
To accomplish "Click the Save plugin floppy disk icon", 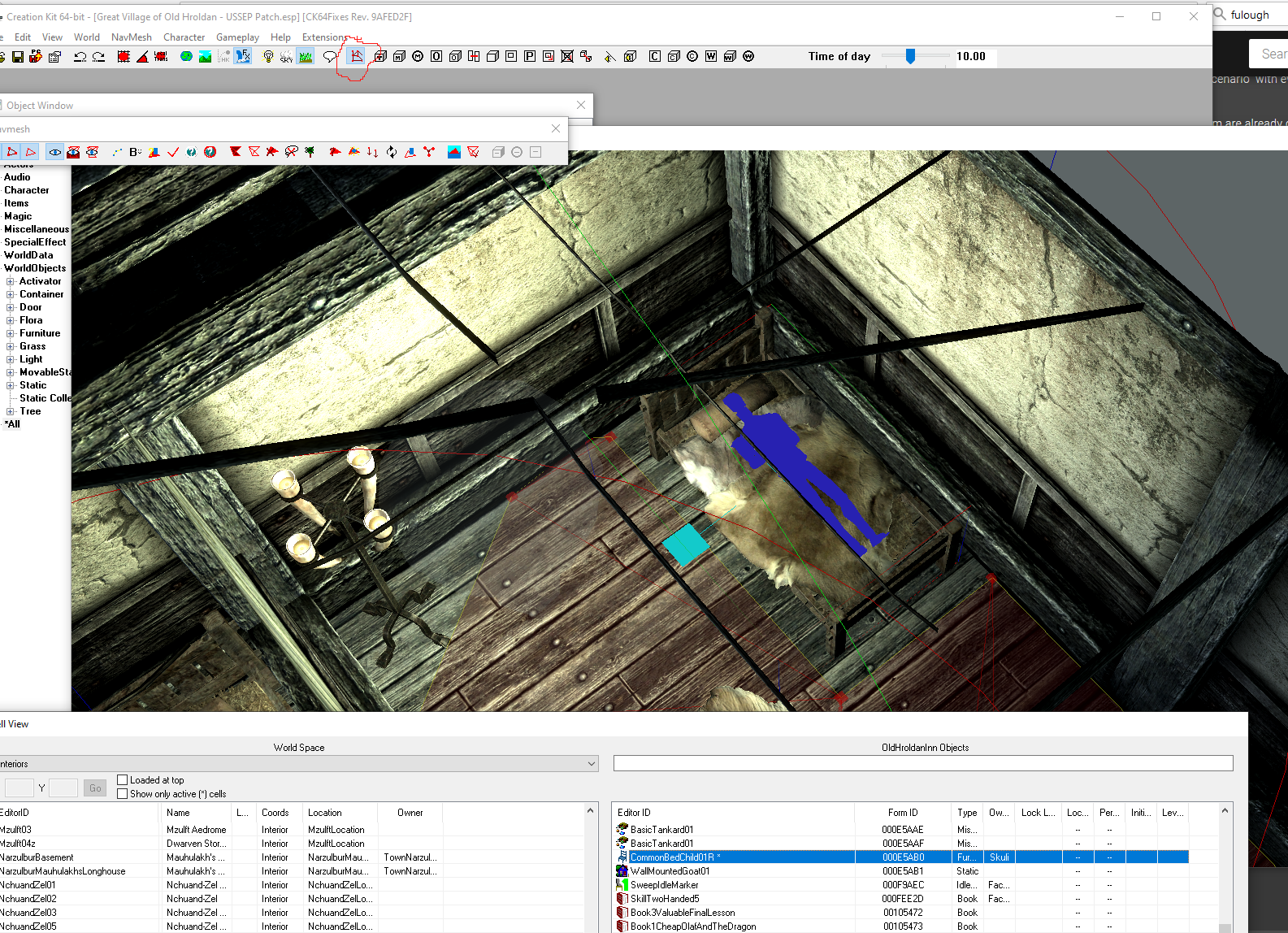I will [17, 56].
